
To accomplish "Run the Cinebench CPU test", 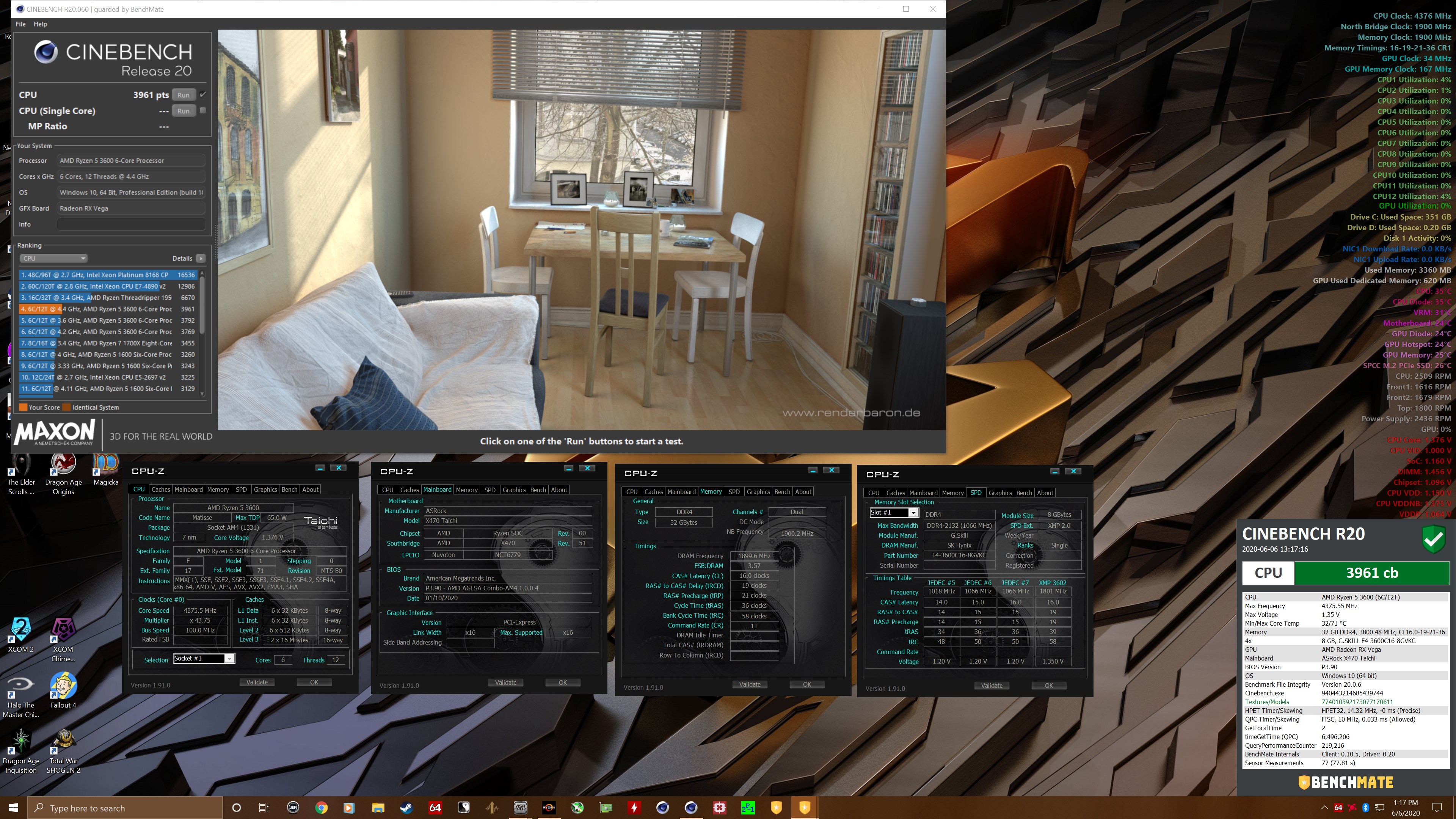I will tap(184, 95).
